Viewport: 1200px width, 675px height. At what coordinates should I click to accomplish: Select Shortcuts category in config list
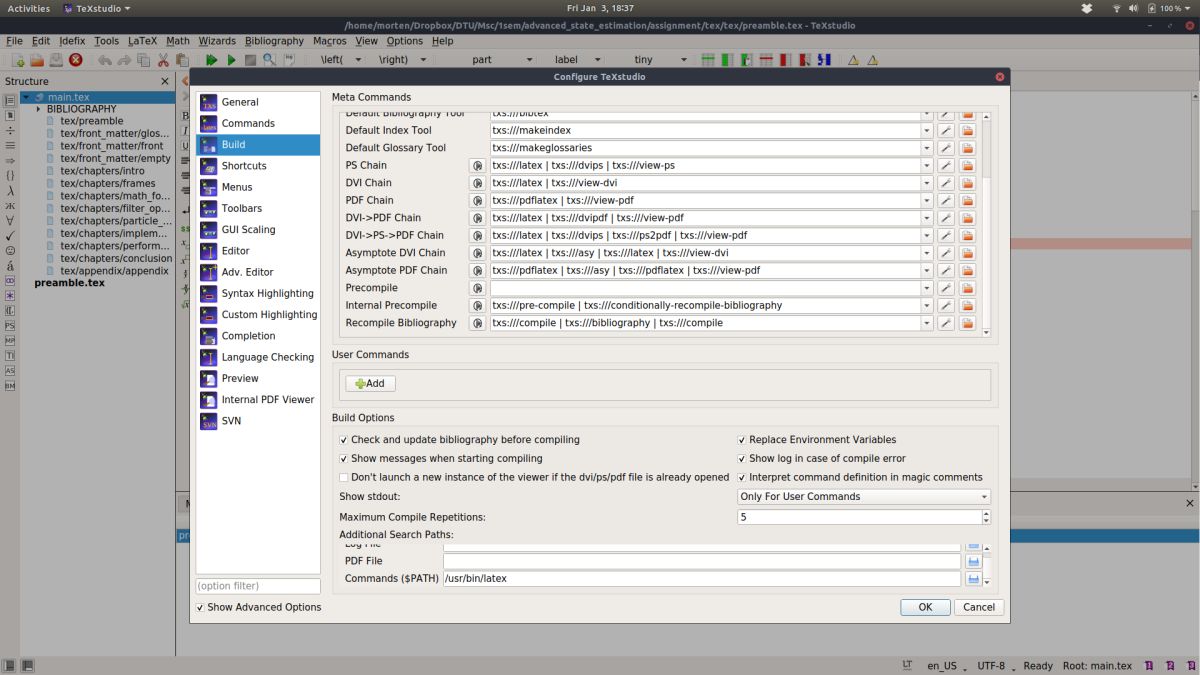[x=258, y=166]
